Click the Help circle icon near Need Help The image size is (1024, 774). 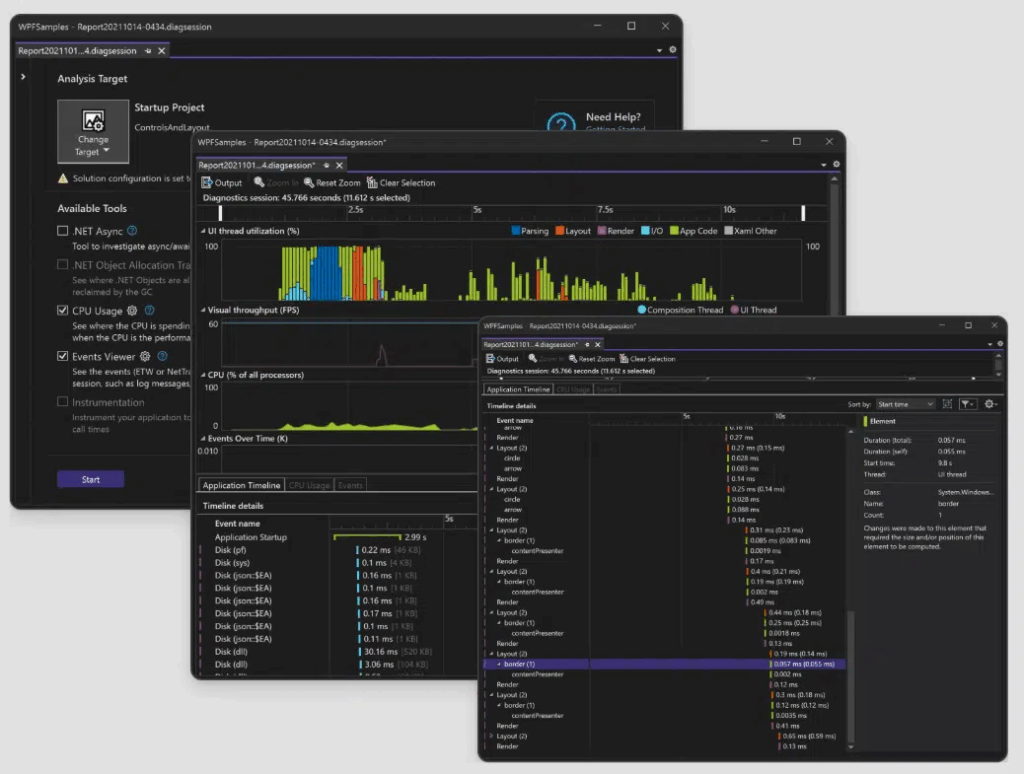[561, 125]
